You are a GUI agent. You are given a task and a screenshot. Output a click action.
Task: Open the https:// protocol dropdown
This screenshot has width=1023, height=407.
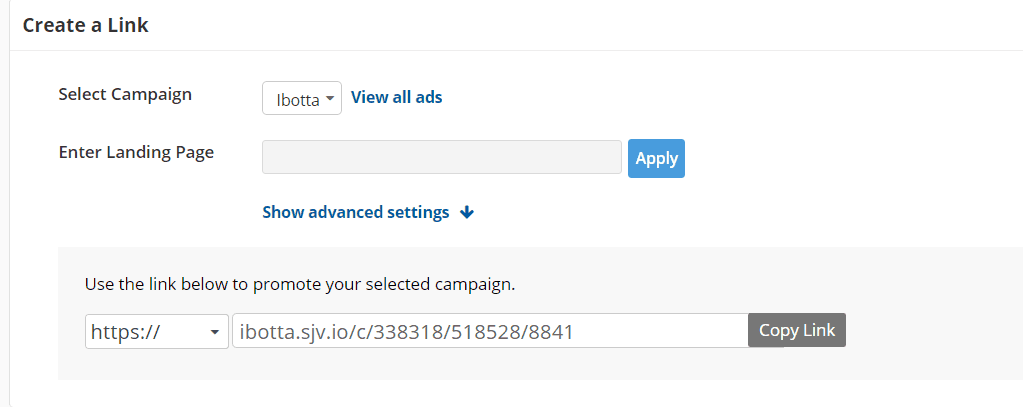157,331
